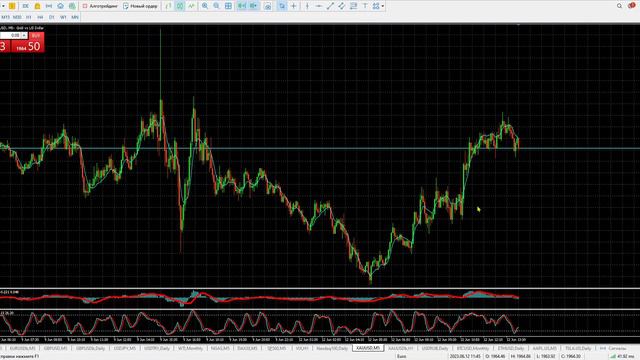Draw a horizontal line
The height and width of the screenshot is (360, 640).
pyautogui.click(x=318, y=6)
